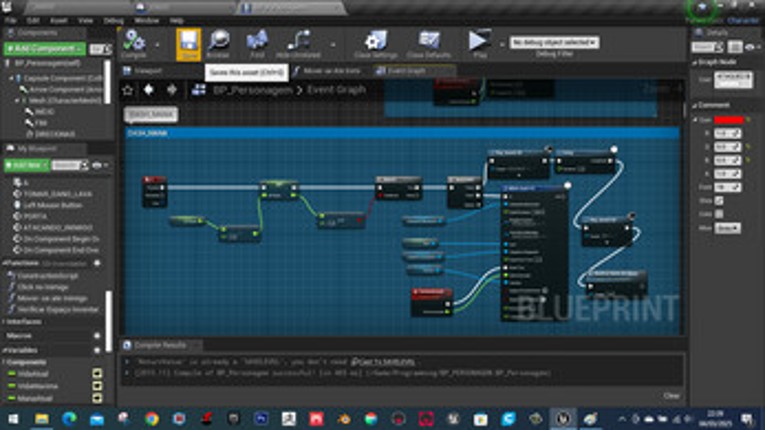Collapse the Mesh (CharacterMesh0) tree node
Image resolution: width=765 pixels, height=430 pixels.
17,101
